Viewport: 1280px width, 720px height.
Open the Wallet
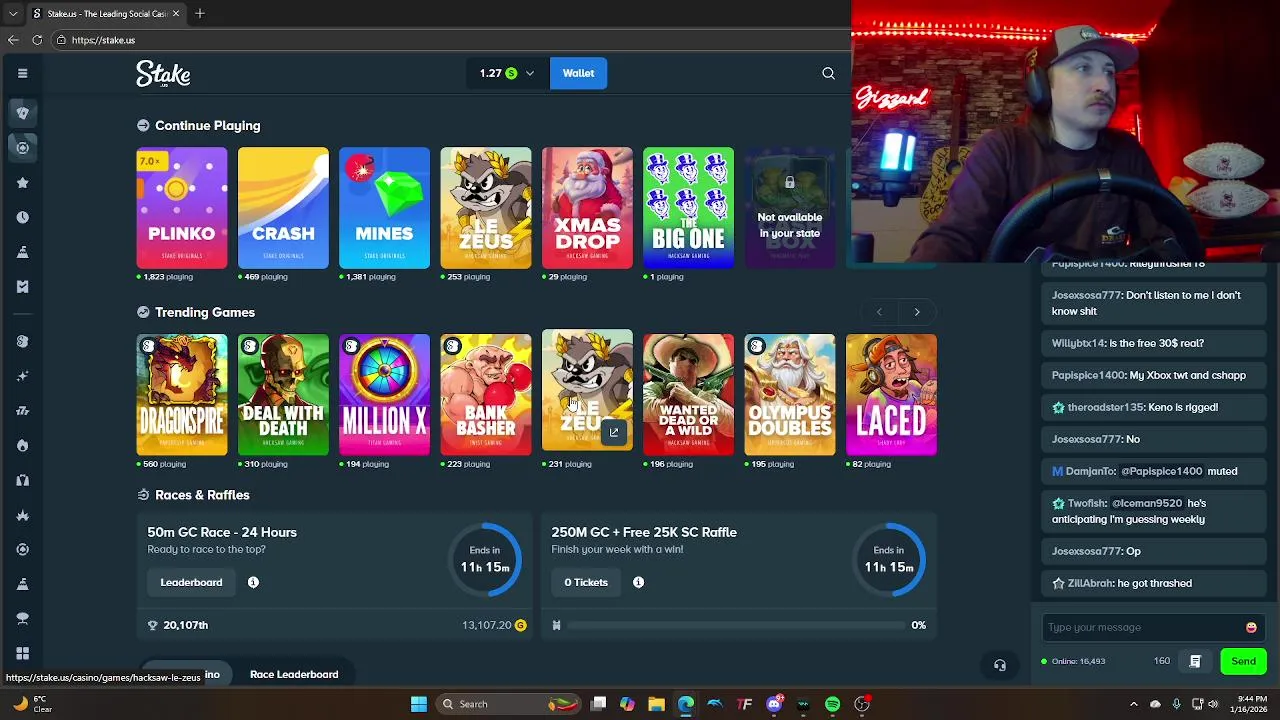(578, 73)
